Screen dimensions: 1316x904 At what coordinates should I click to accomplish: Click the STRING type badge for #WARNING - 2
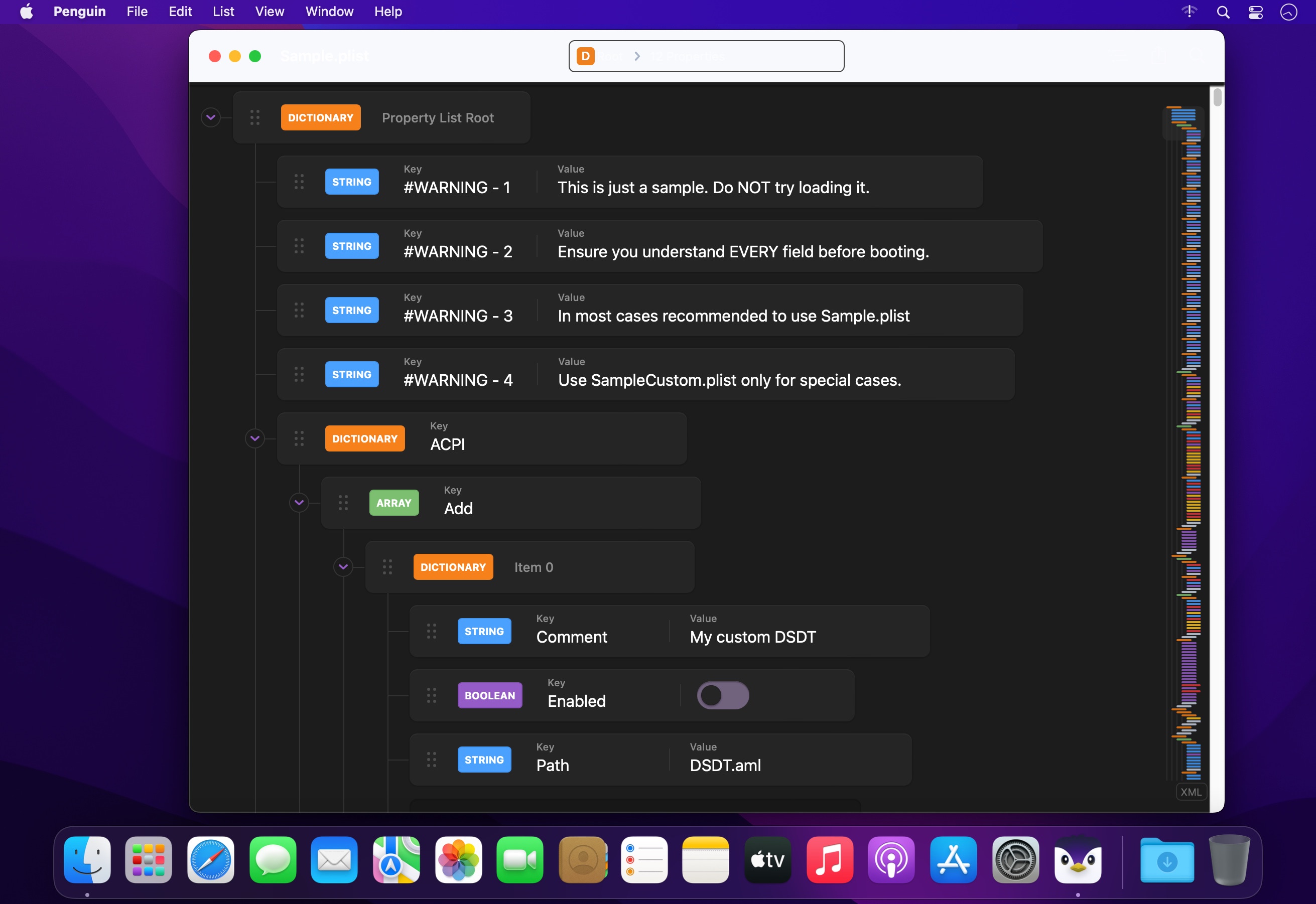(x=351, y=246)
